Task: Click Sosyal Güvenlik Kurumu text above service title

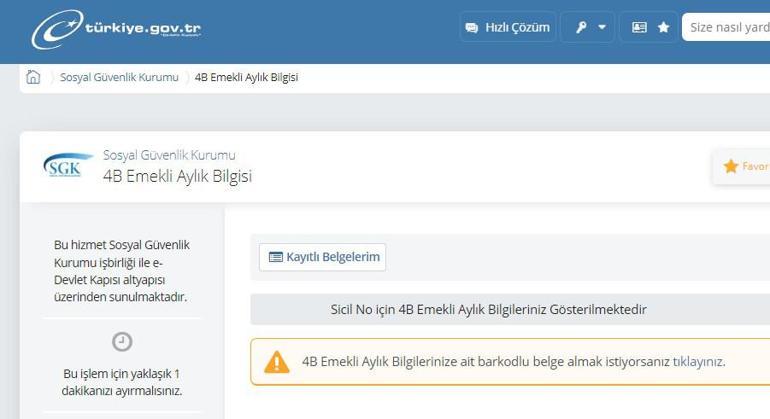Action: pyautogui.click(x=169, y=155)
